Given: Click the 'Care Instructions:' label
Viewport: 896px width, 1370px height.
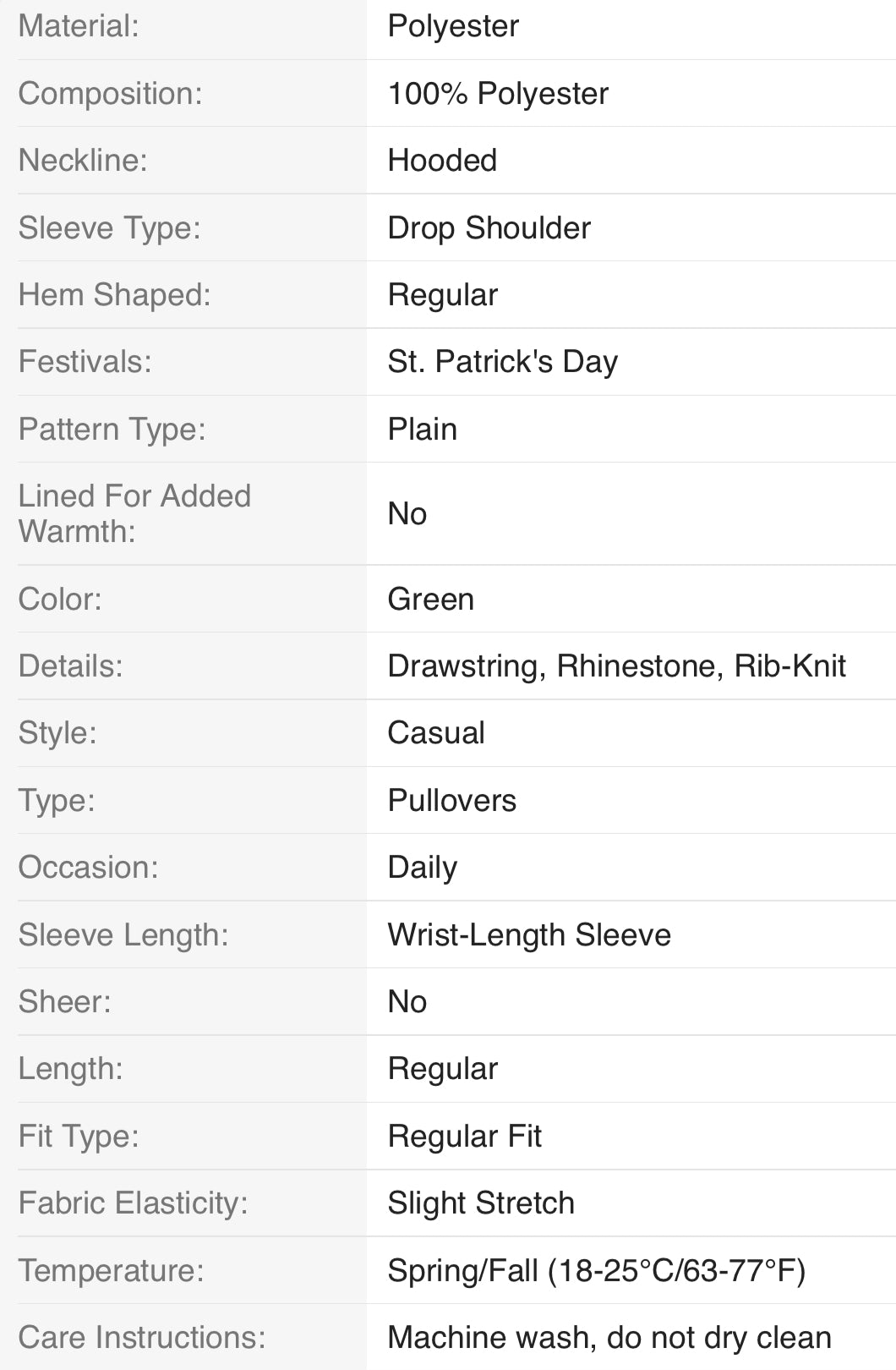Looking at the screenshot, I should tap(141, 1337).
